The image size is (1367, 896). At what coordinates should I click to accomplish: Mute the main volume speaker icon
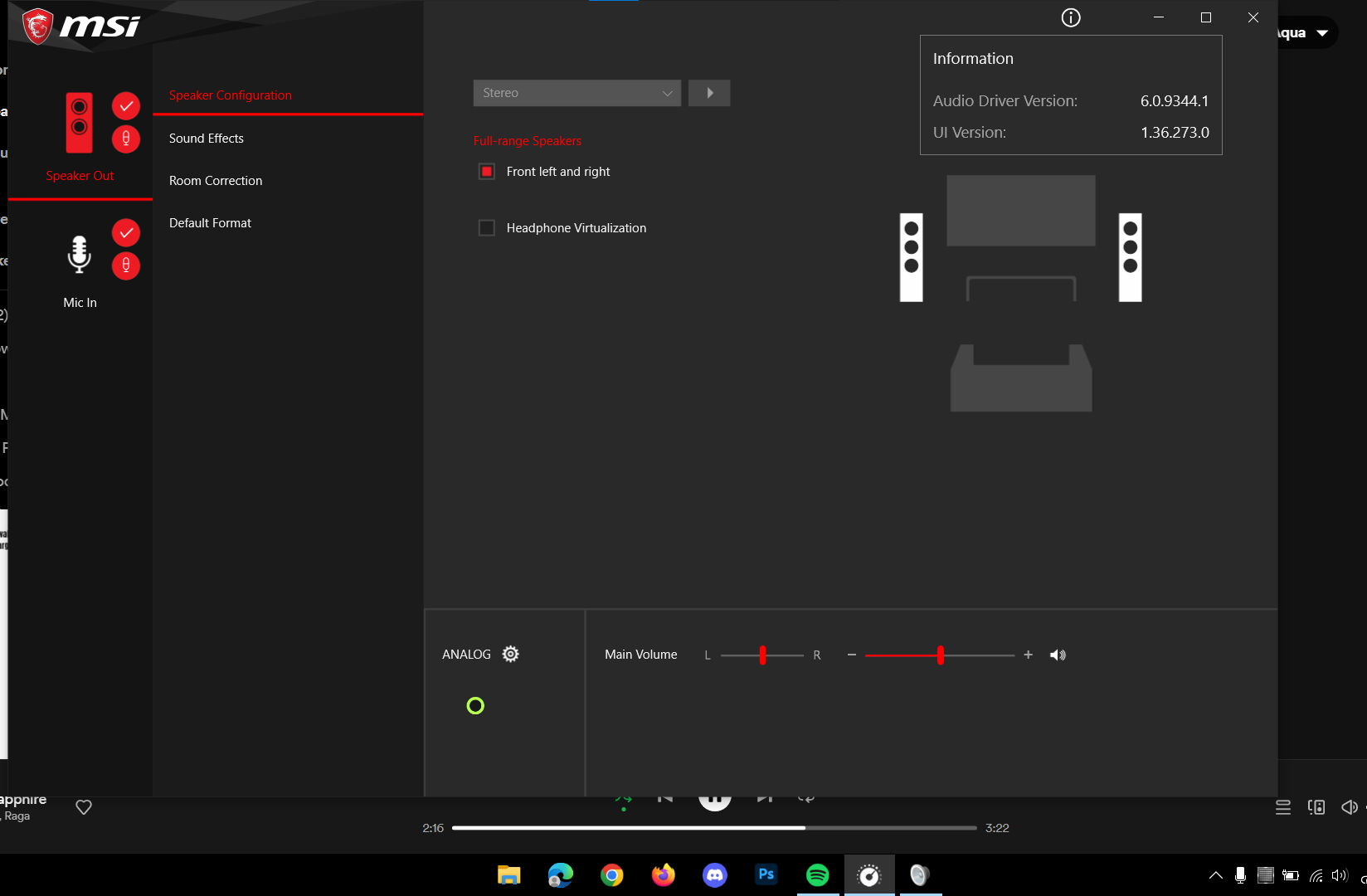pos(1058,655)
